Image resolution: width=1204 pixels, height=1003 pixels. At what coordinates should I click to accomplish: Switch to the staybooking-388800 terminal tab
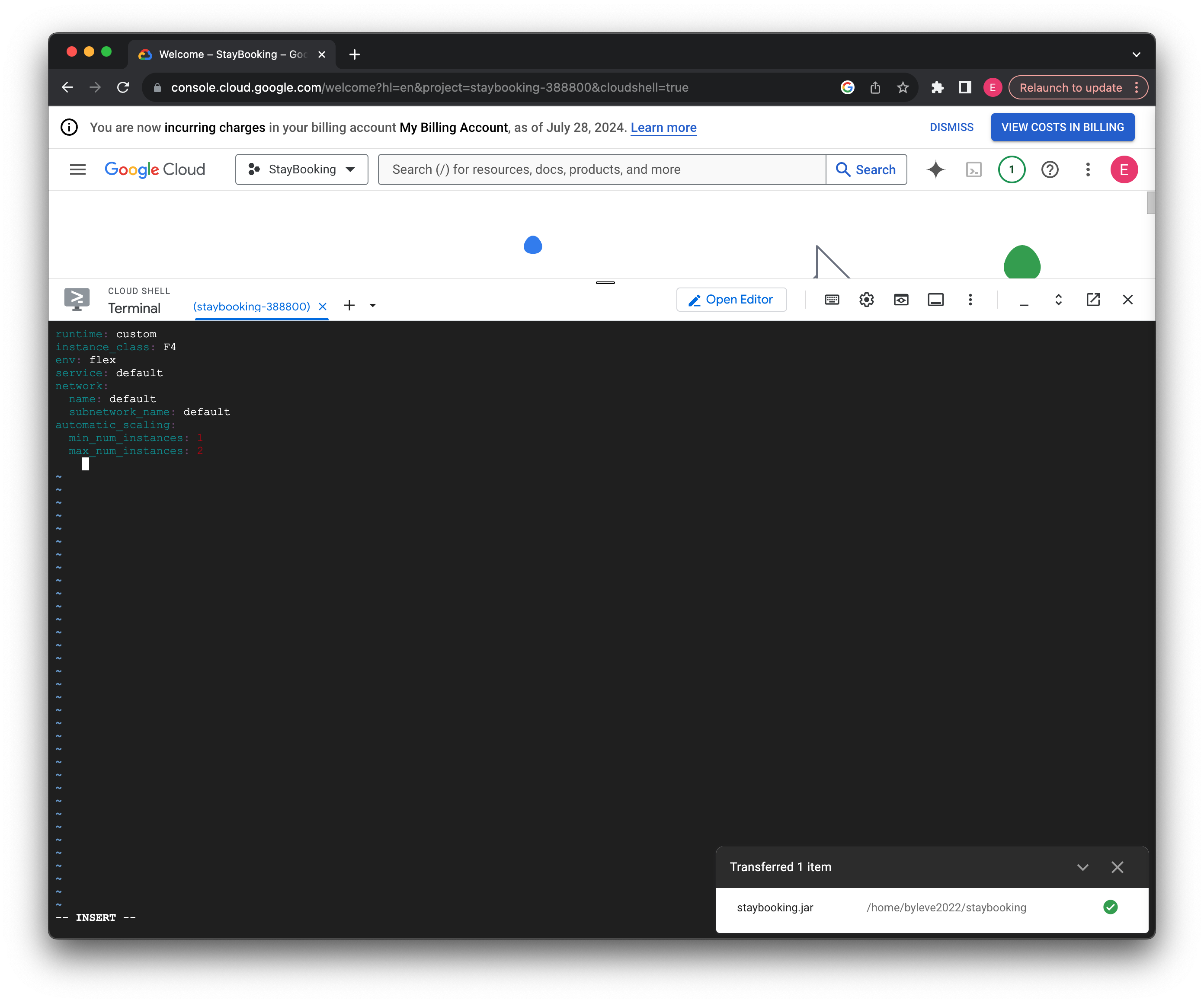[x=252, y=306]
